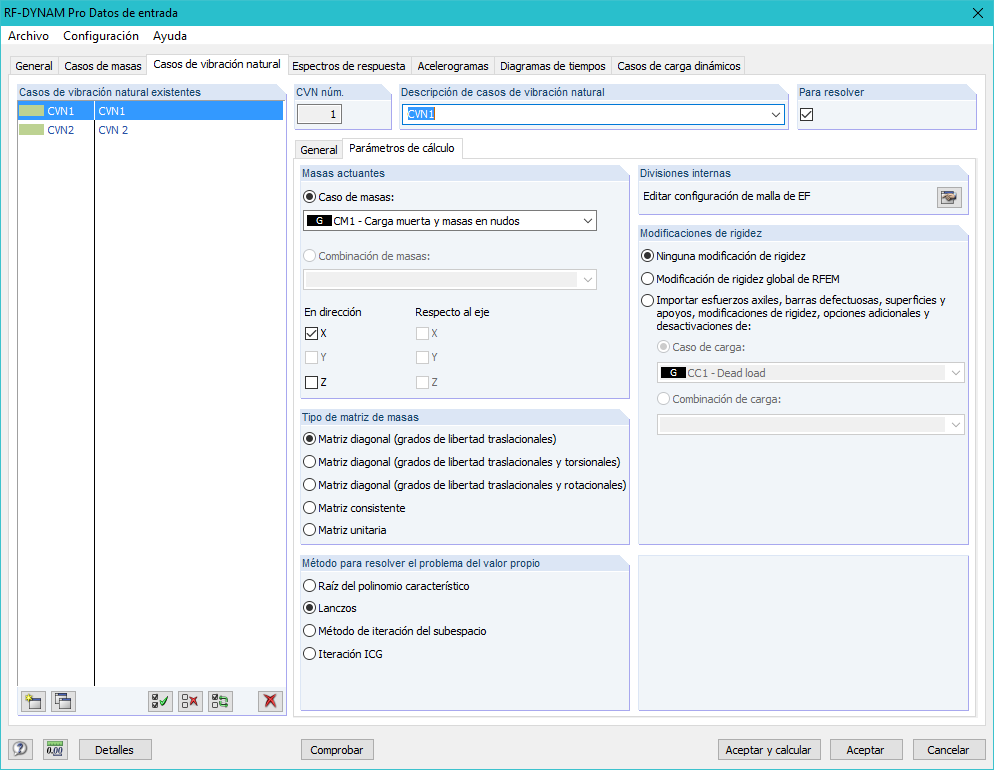
Task: Select the CVN1 row in cases list
Action: click(x=150, y=111)
